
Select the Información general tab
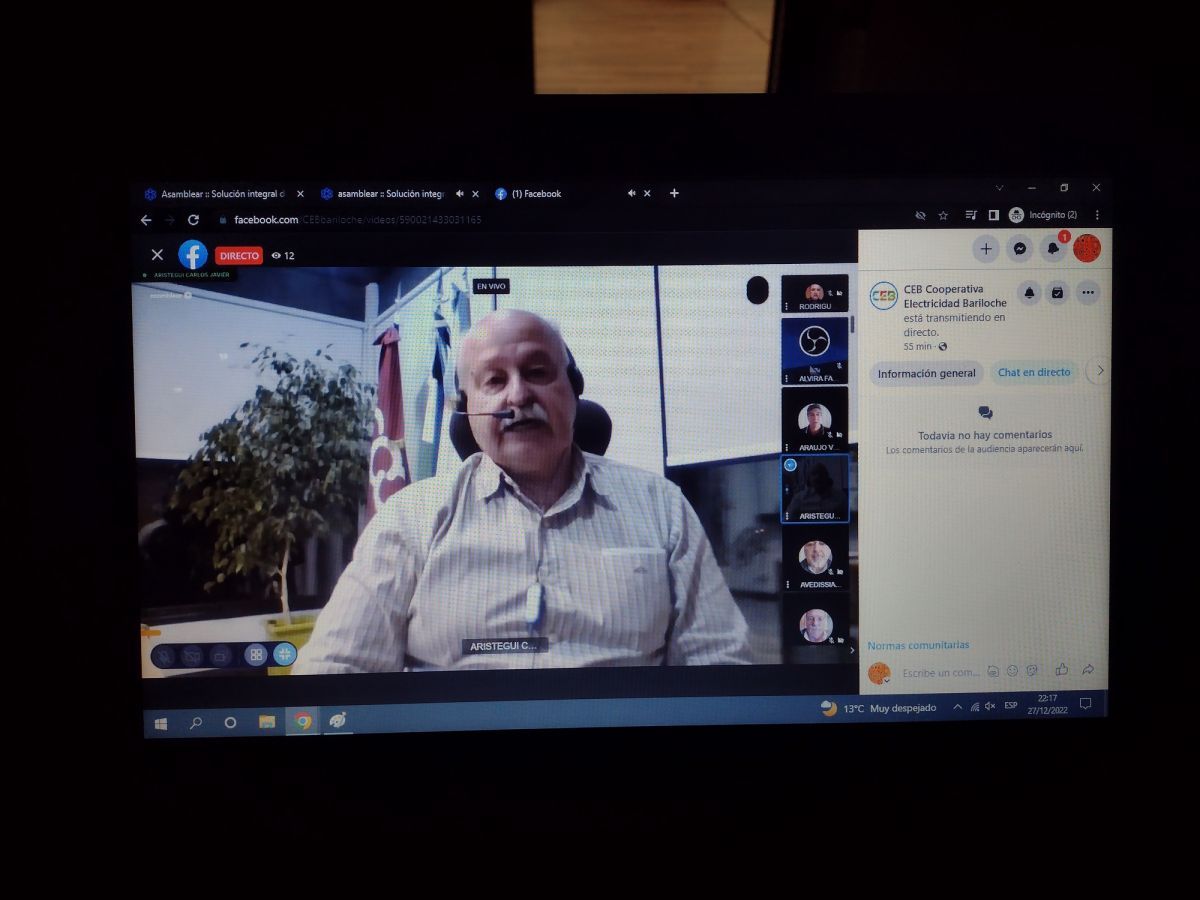(926, 374)
